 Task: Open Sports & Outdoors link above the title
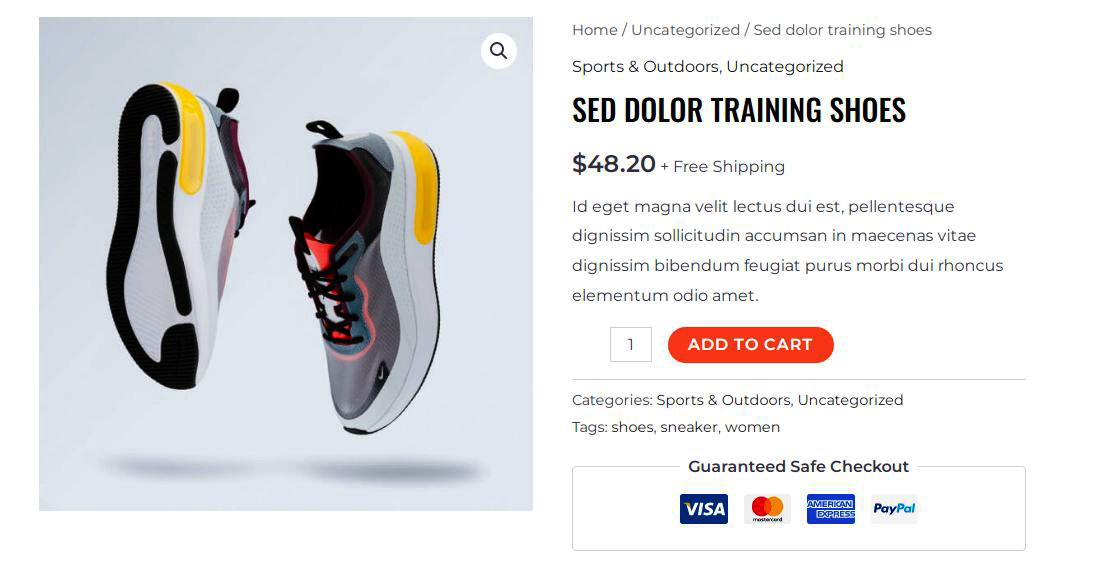pyautogui.click(x=645, y=66)
